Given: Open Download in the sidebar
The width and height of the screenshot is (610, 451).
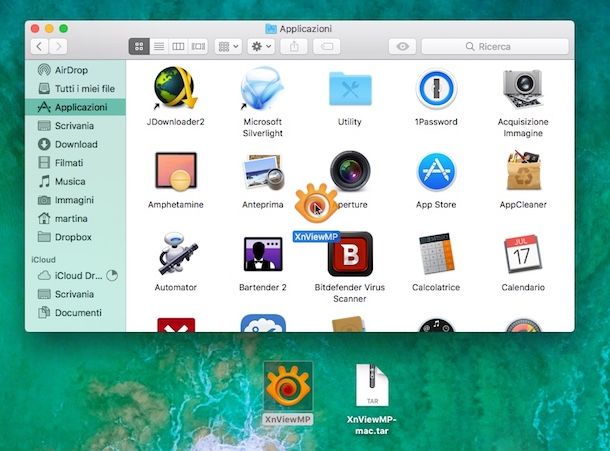Looking at the screenshot, I should (75, 144).
